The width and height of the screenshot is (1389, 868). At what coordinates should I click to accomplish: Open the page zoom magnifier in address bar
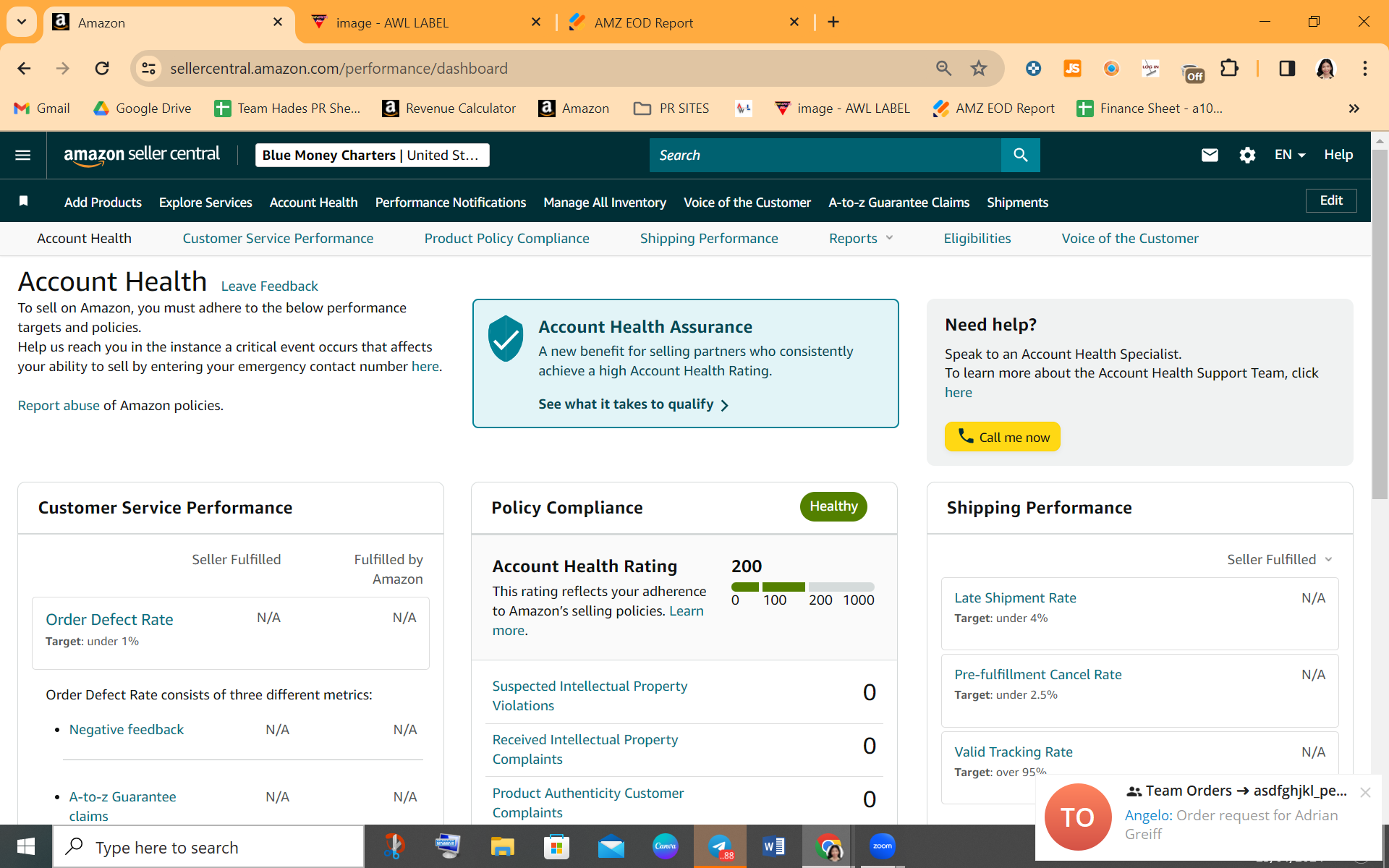point(943,69)
